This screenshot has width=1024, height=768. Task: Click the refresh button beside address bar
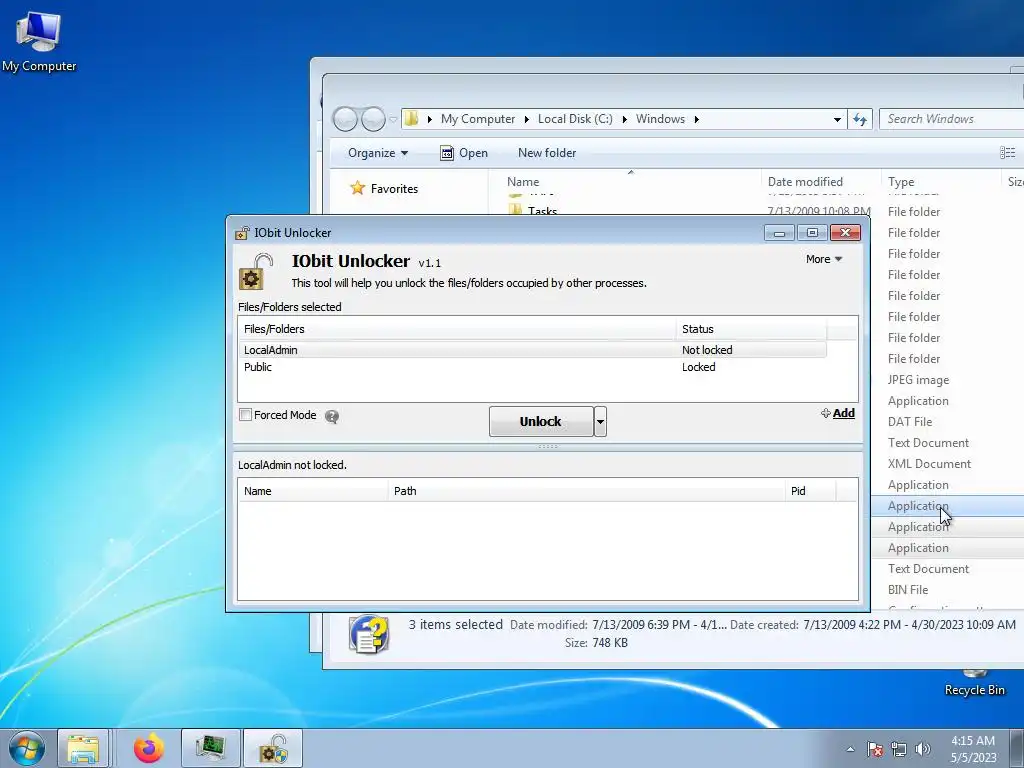[x=860, y=120]
